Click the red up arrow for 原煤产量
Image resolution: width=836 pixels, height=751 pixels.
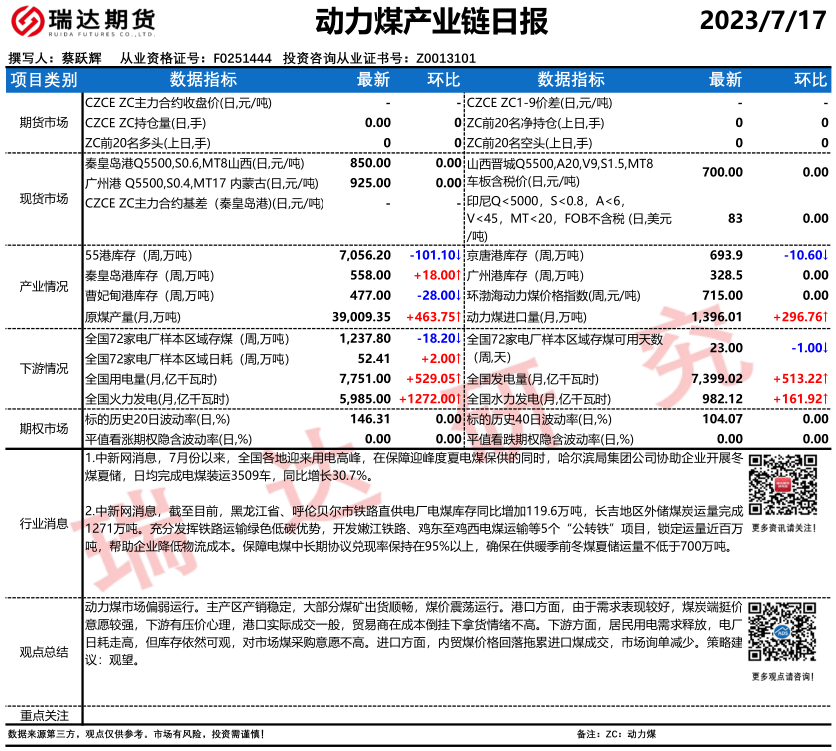click(458, 316)
